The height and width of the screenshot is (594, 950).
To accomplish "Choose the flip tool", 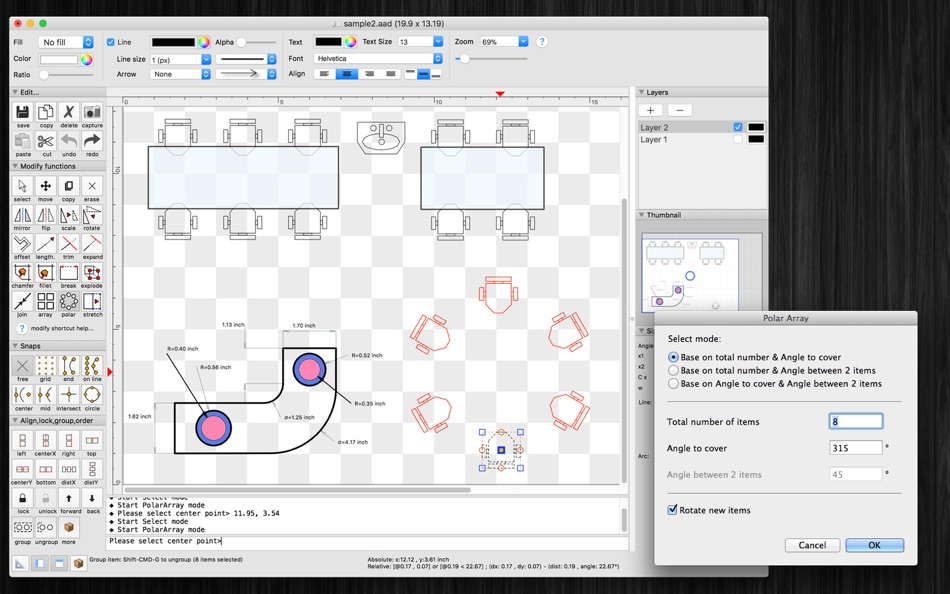I will [x=45, y=215].
